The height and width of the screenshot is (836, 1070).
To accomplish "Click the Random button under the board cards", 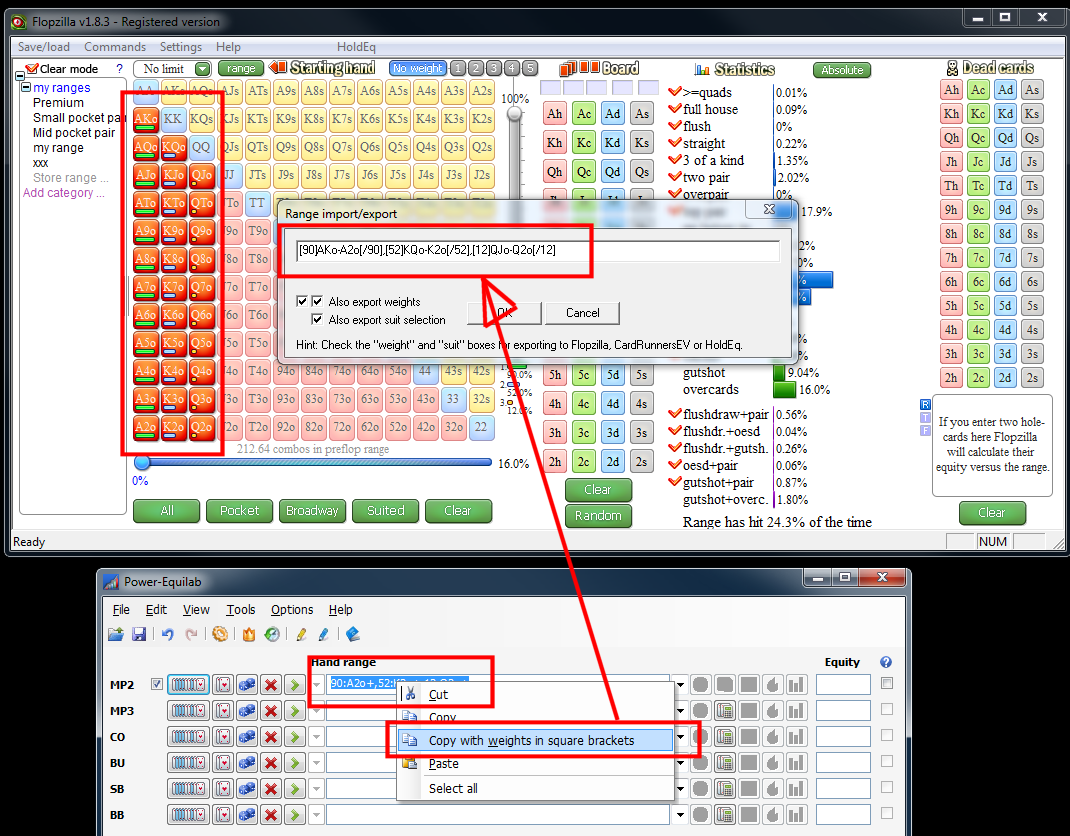I will coord(598,515).
